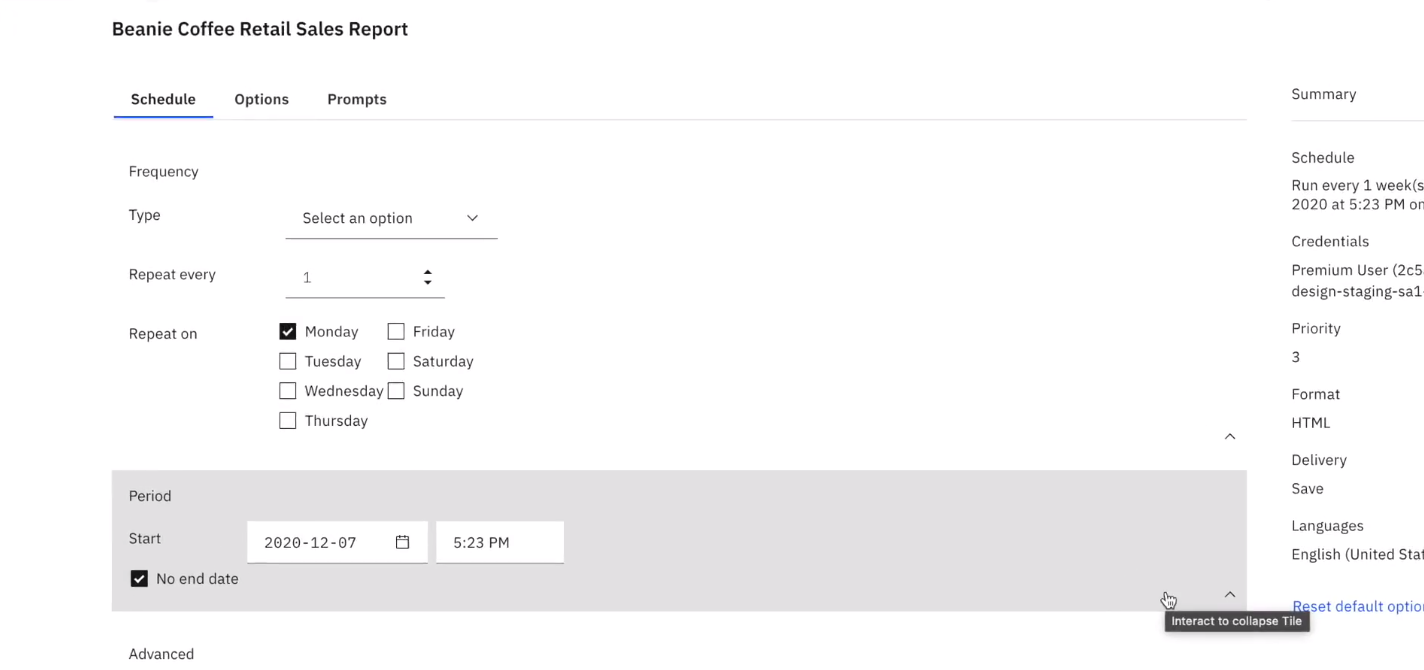Image resolution: width=1424 pixels, height=670 pixels.
Task: Select the Schedule tab
Action: (163, 99)
